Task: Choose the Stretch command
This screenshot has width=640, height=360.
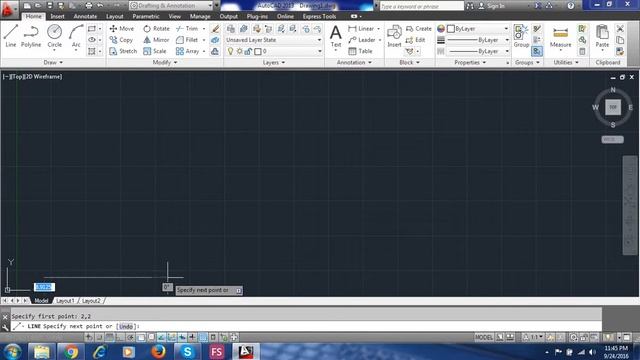Action: tap(123, 51)
